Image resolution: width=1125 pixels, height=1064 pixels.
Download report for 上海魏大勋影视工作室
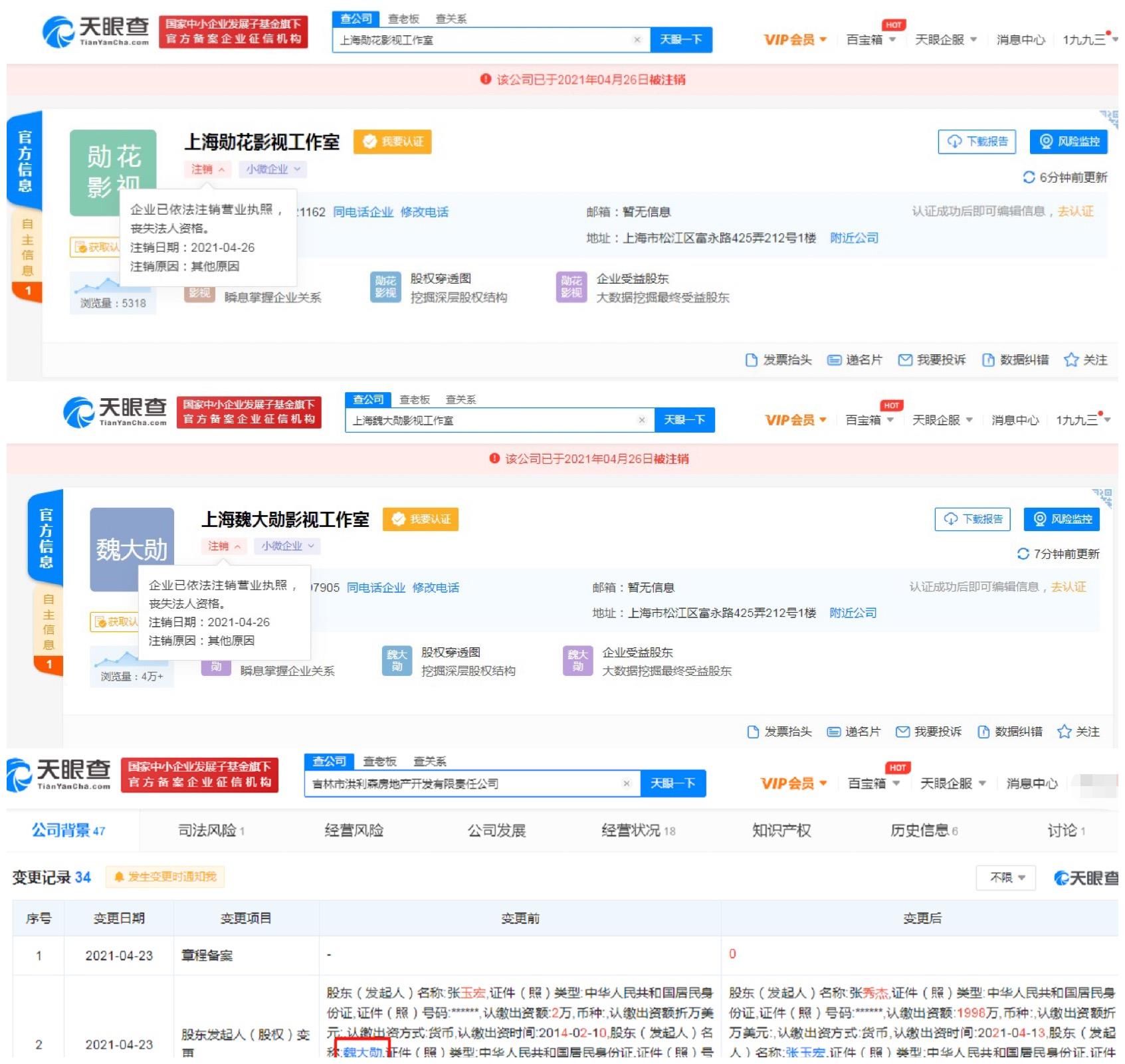point(973,519)
